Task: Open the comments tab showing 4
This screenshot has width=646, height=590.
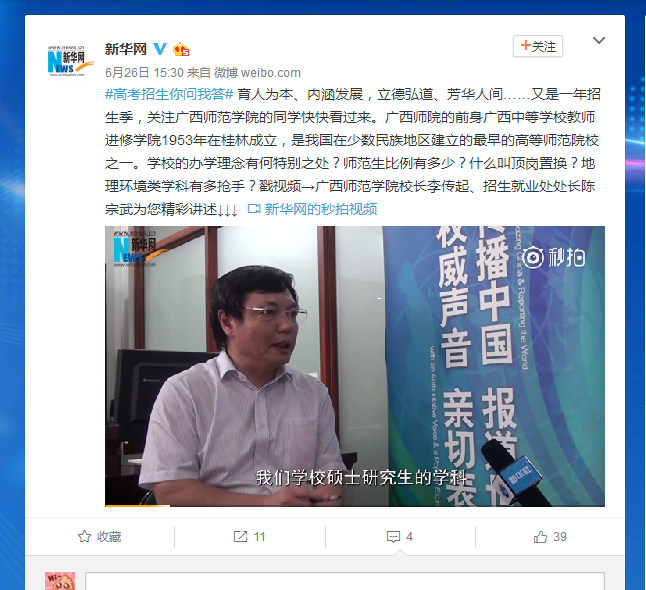Action: pyautogui.click(x=400, y=536)
